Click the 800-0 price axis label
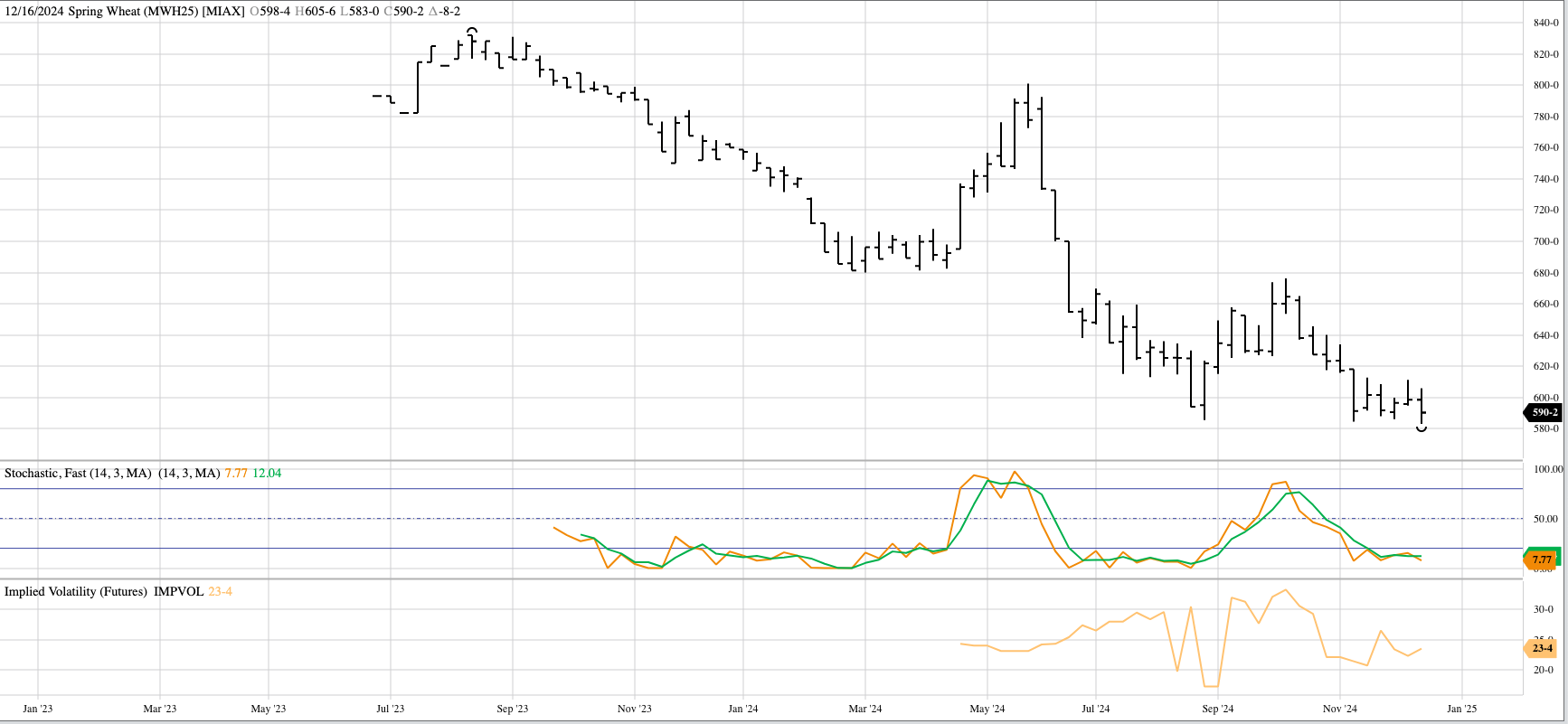 1545,86
